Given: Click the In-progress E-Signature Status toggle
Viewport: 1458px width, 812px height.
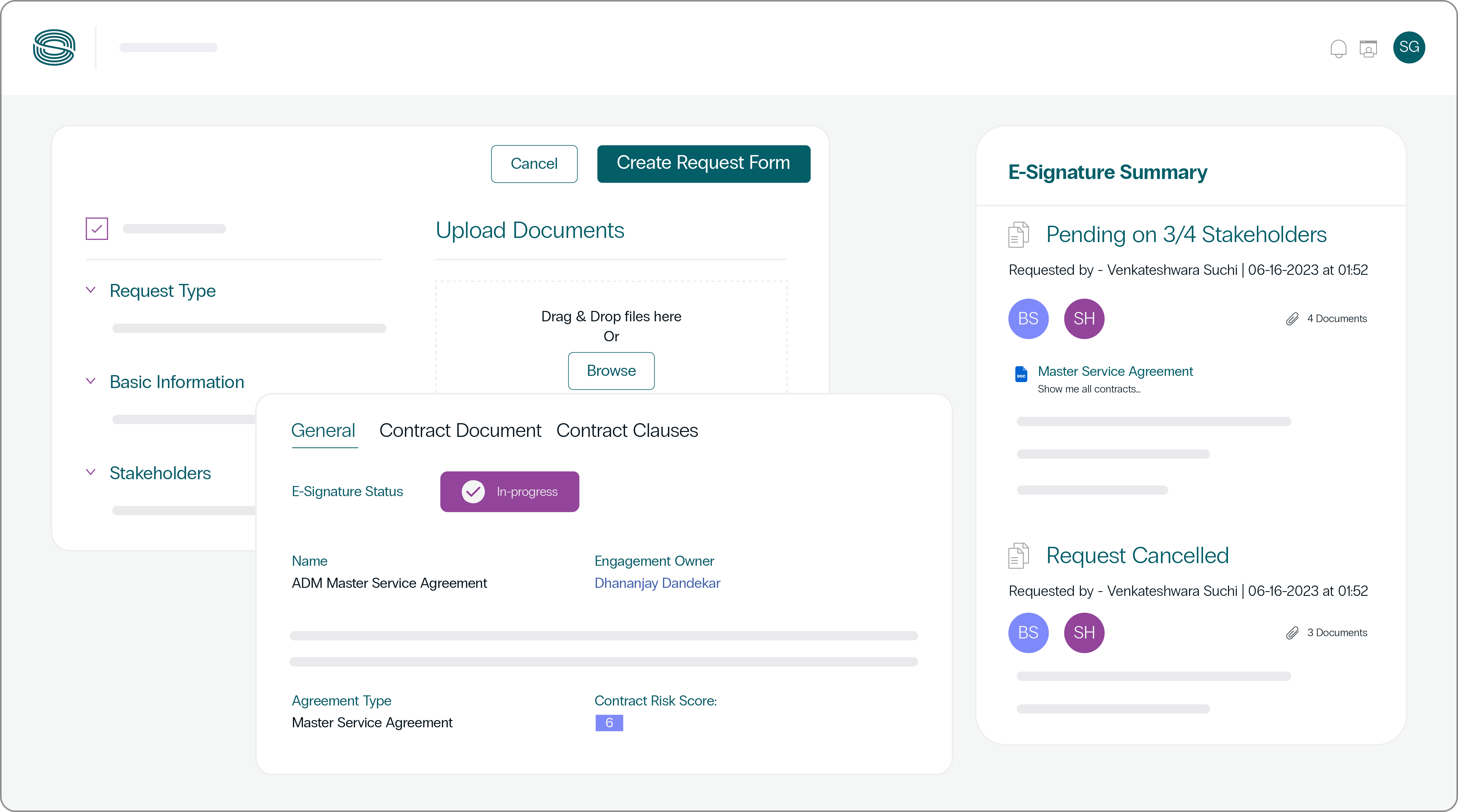Looking at the screenshot, I should [510, 491].
